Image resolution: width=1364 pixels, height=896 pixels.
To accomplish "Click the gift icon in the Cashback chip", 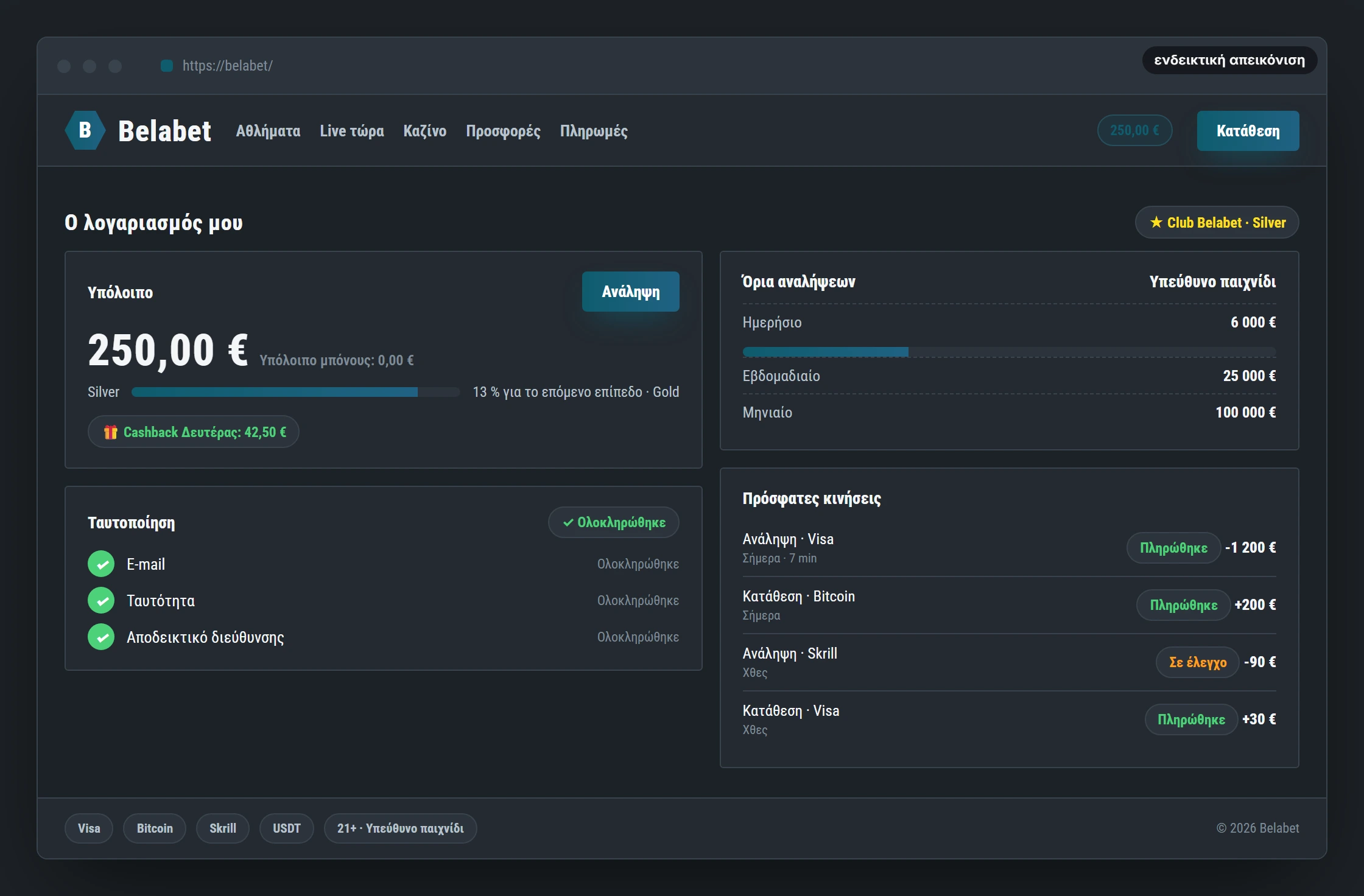I will pyautogui.click(x=110, y=432).
